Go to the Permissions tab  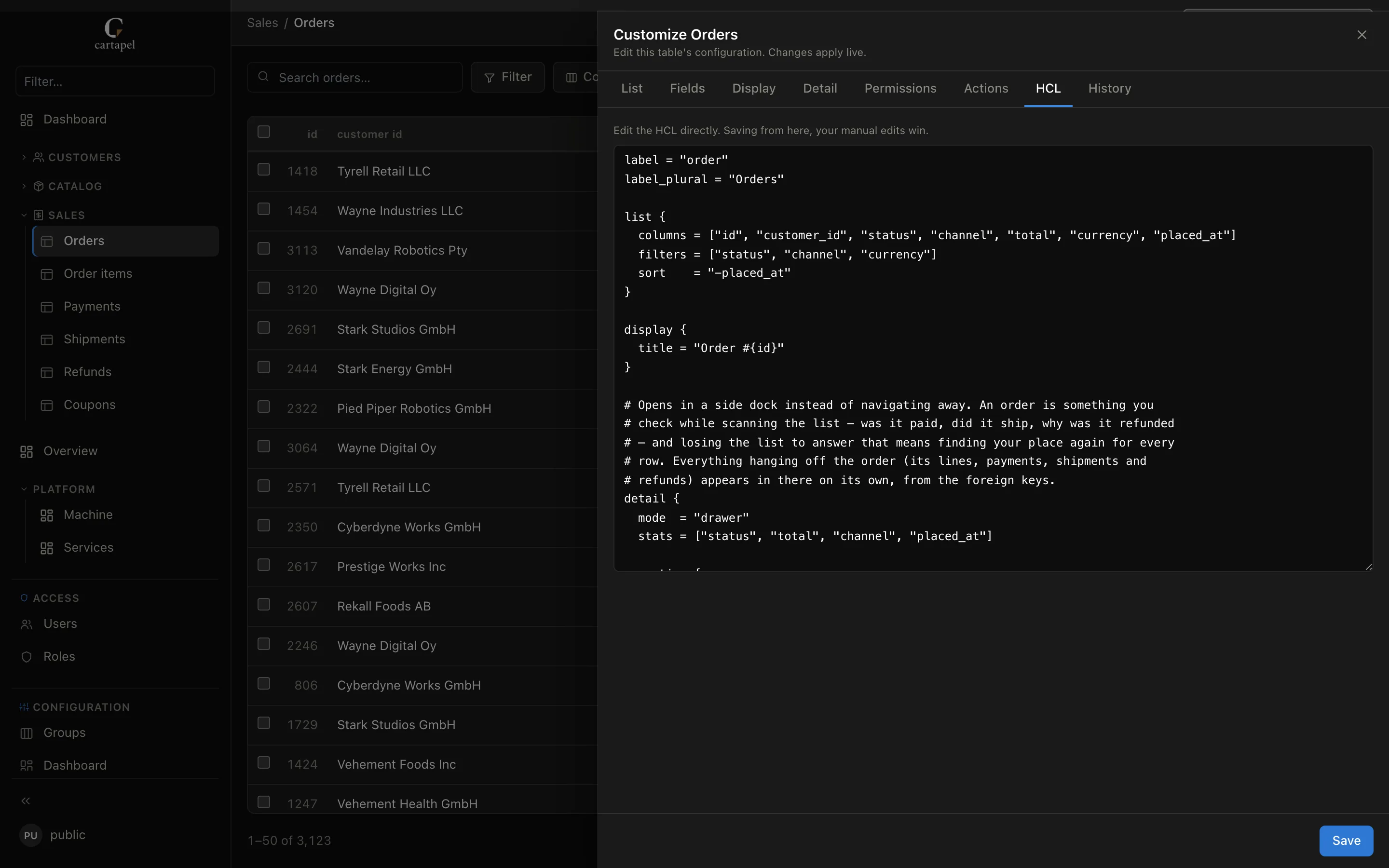pyautogui.click(x=900, y=88)
